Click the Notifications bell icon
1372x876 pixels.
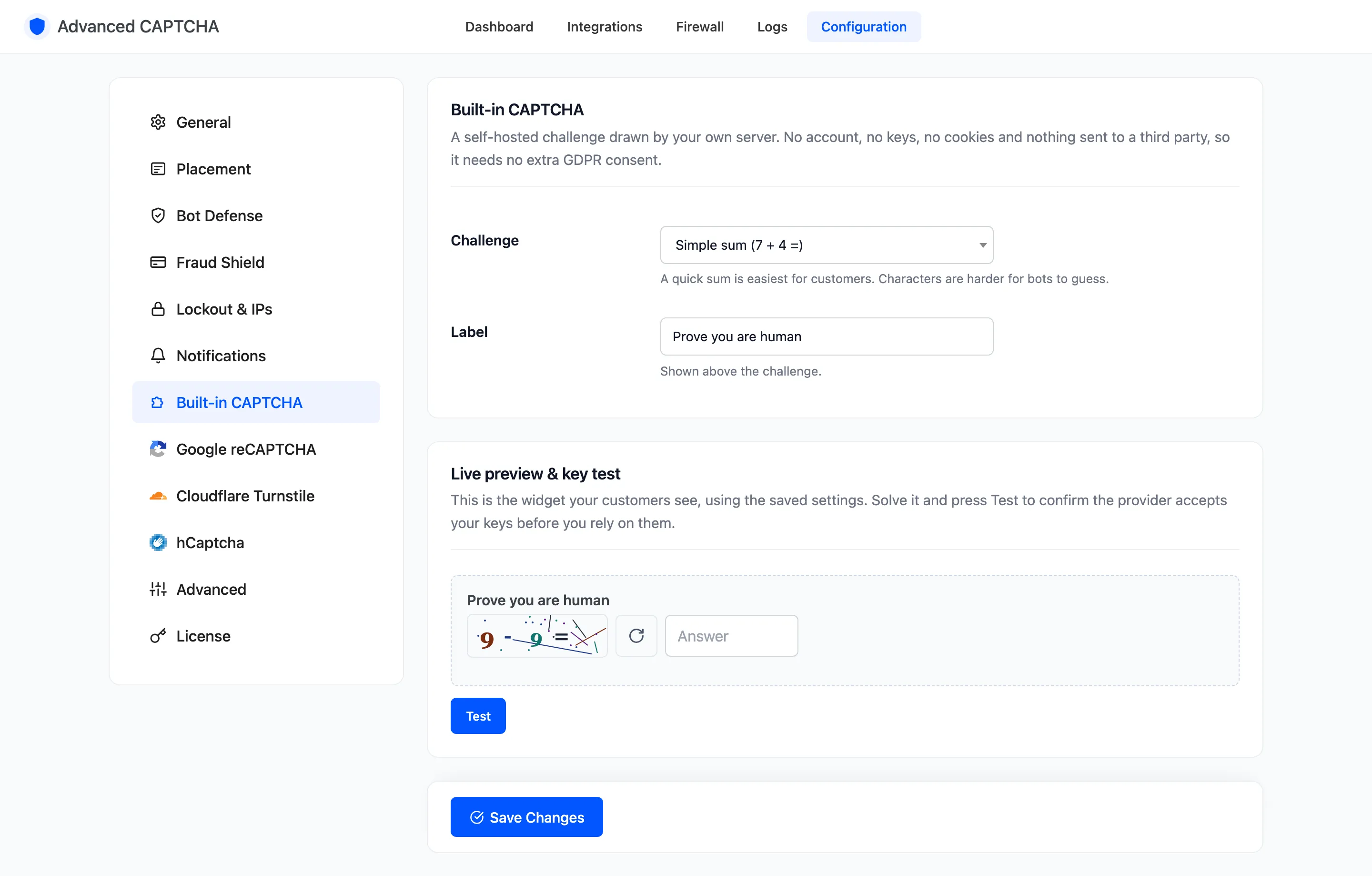pos(158,356)
